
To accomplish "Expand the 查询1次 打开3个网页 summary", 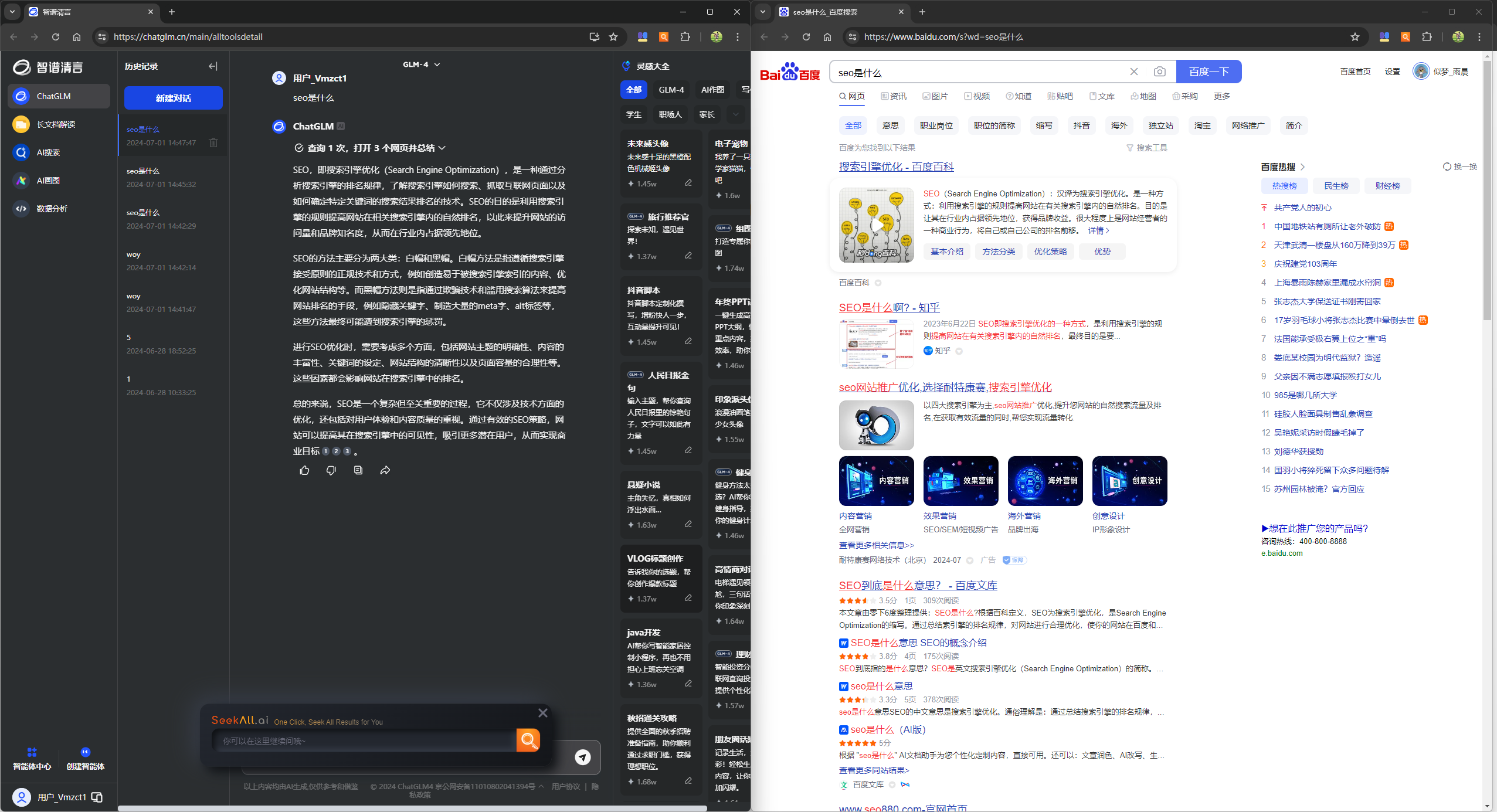I will [x=371, y=148].
